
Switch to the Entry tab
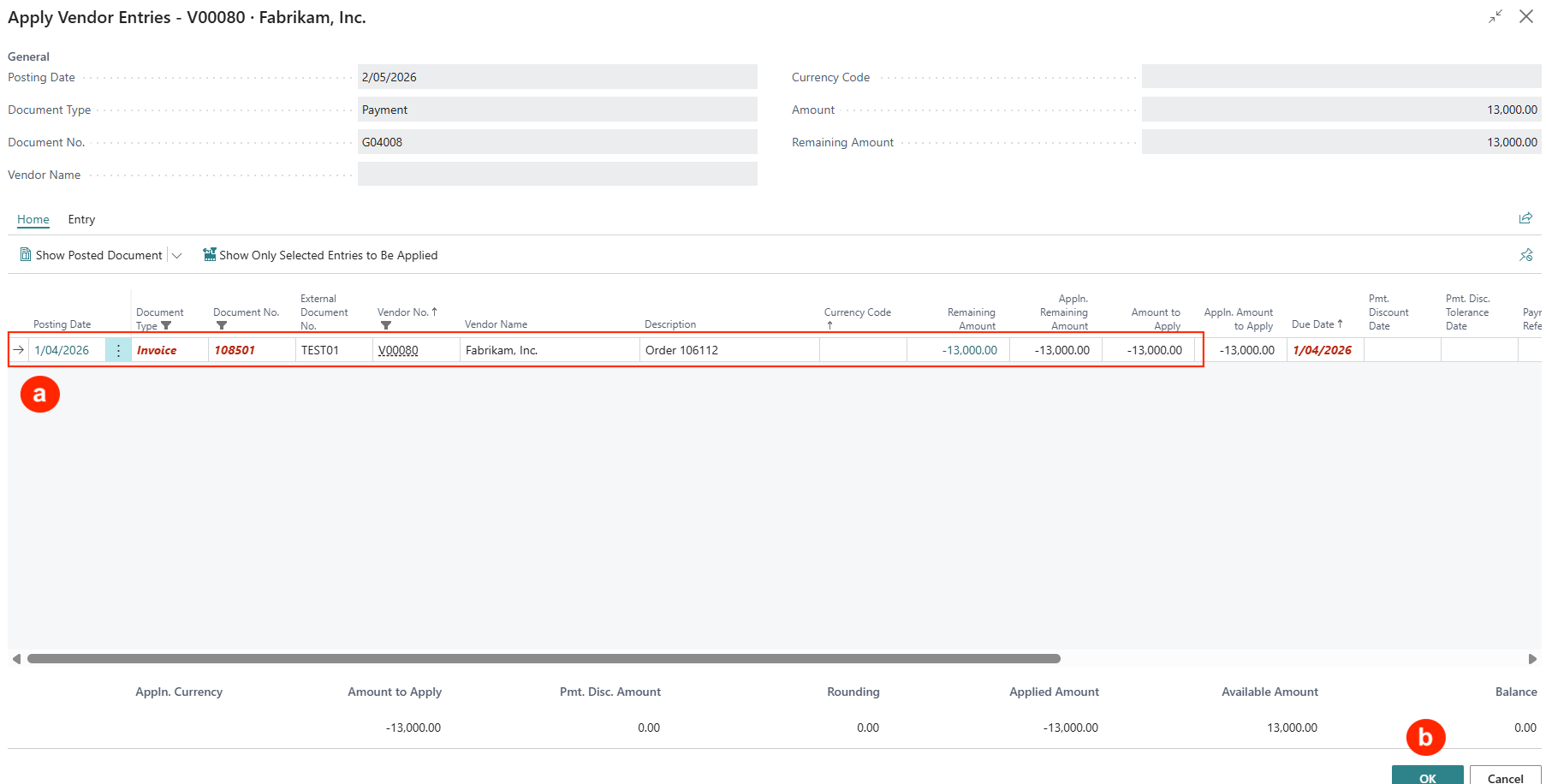point(81,220)
